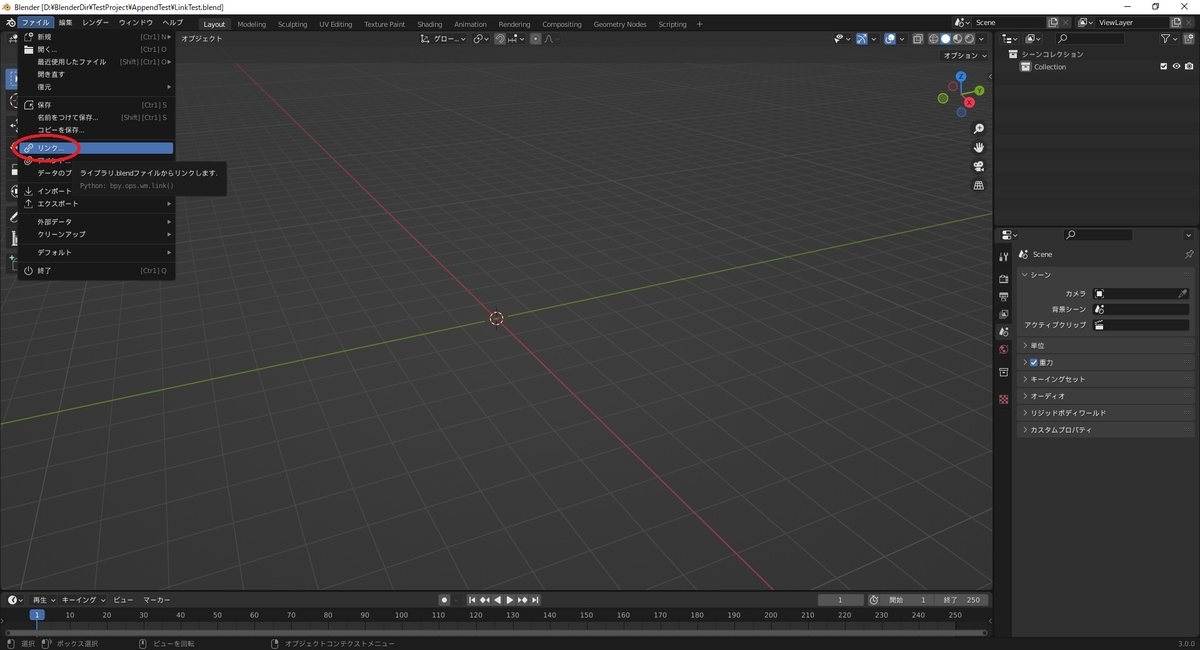This screenshot has width=1200, height=650.
Task: Toggle the 重力 checkbox
Action: [x=1034, y=362]
